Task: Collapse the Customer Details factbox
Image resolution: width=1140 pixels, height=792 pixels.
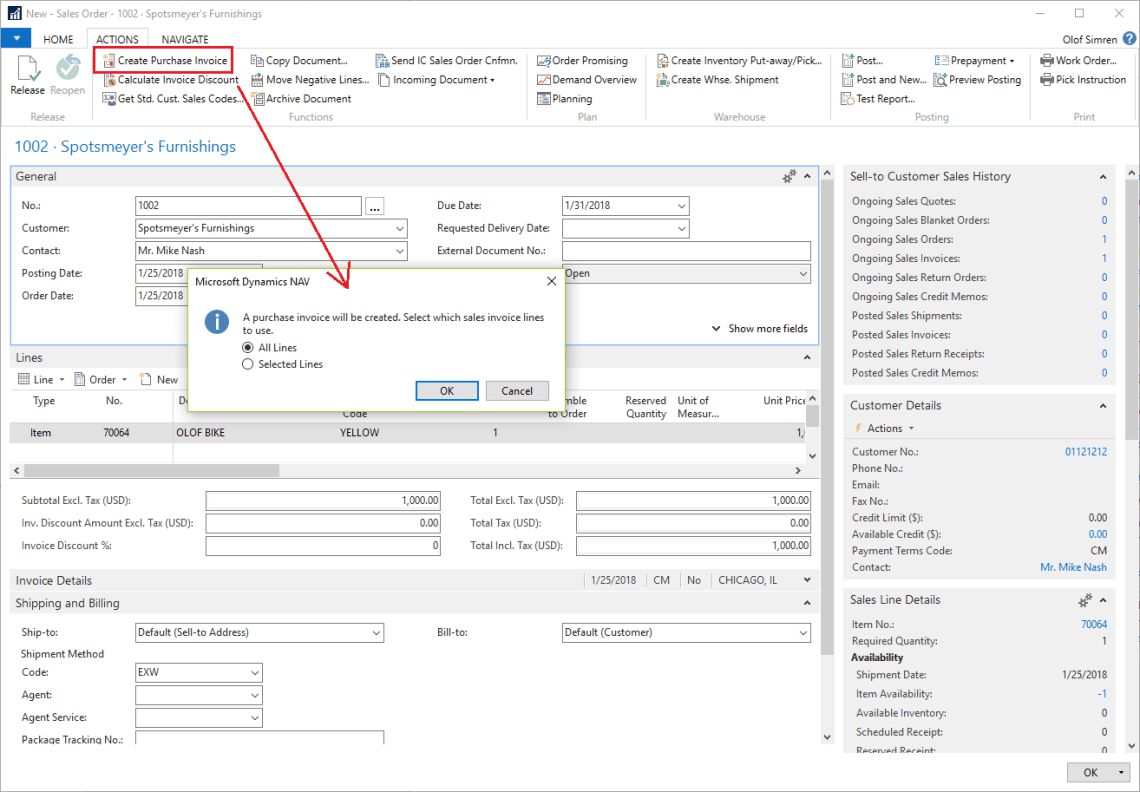Action: click(1103, 406)
